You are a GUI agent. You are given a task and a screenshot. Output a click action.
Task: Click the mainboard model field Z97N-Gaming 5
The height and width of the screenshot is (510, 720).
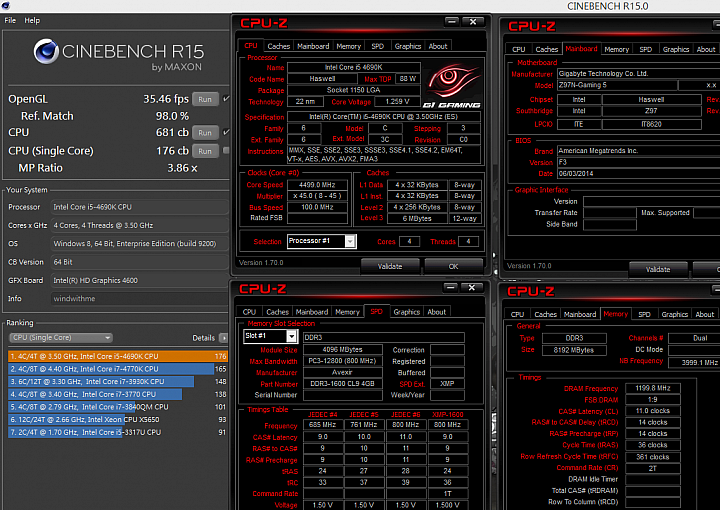coord(617,85)
